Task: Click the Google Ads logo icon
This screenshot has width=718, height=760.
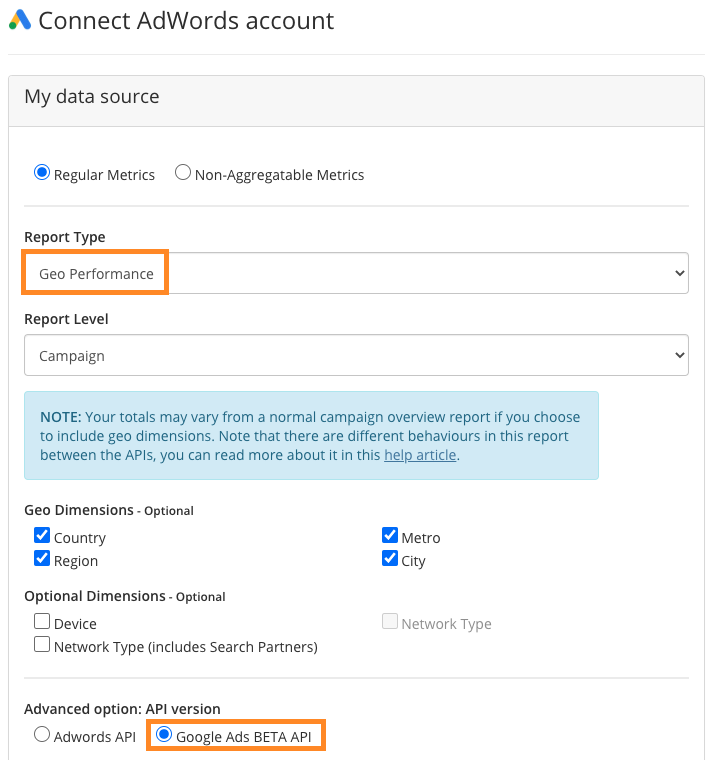Action: [x=20, y=20]
